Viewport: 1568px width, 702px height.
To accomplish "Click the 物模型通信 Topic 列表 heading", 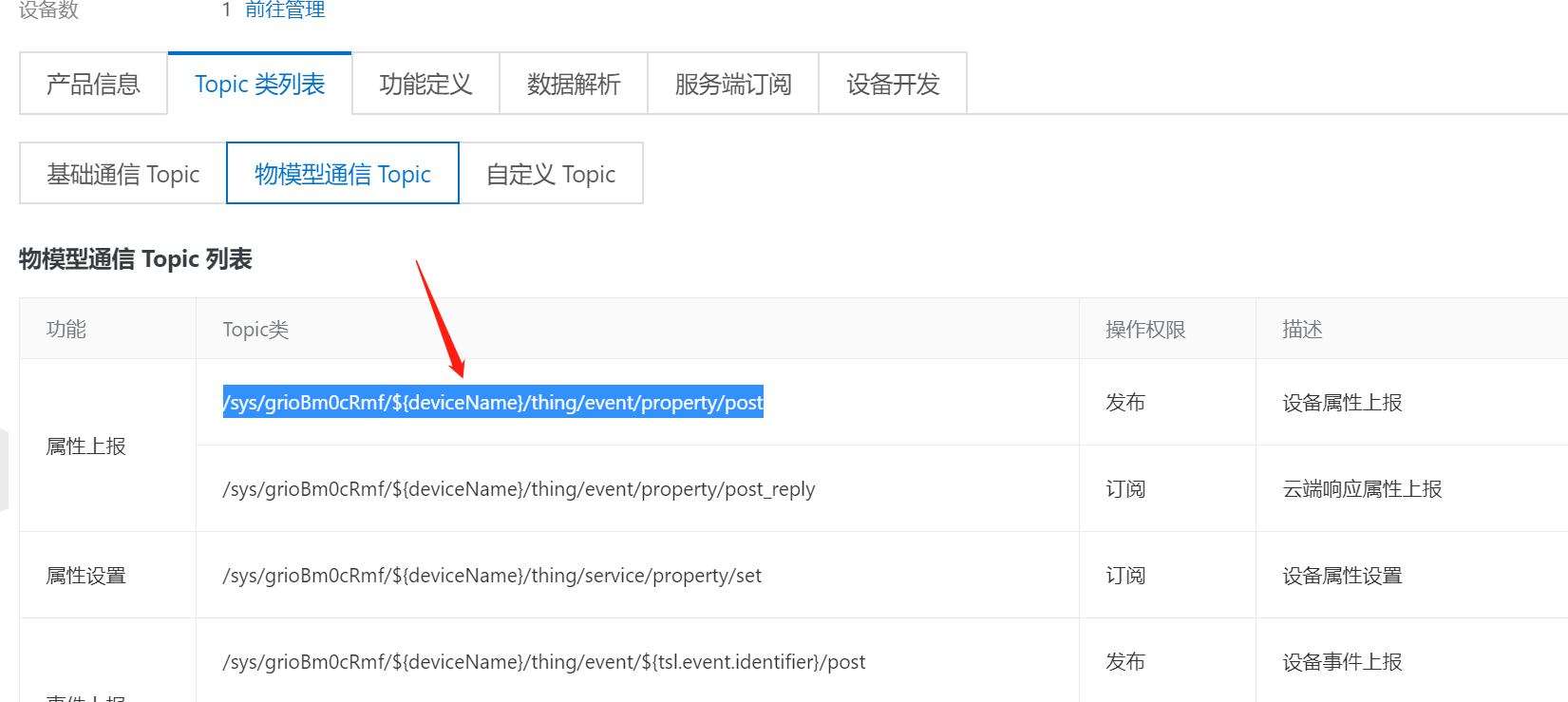I will coord(136,258).
